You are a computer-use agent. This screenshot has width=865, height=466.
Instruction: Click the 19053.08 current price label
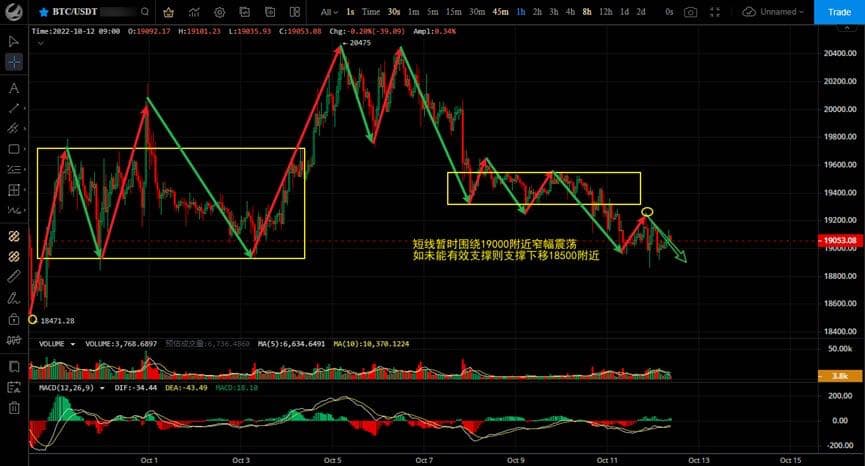[x=838, y=241]
